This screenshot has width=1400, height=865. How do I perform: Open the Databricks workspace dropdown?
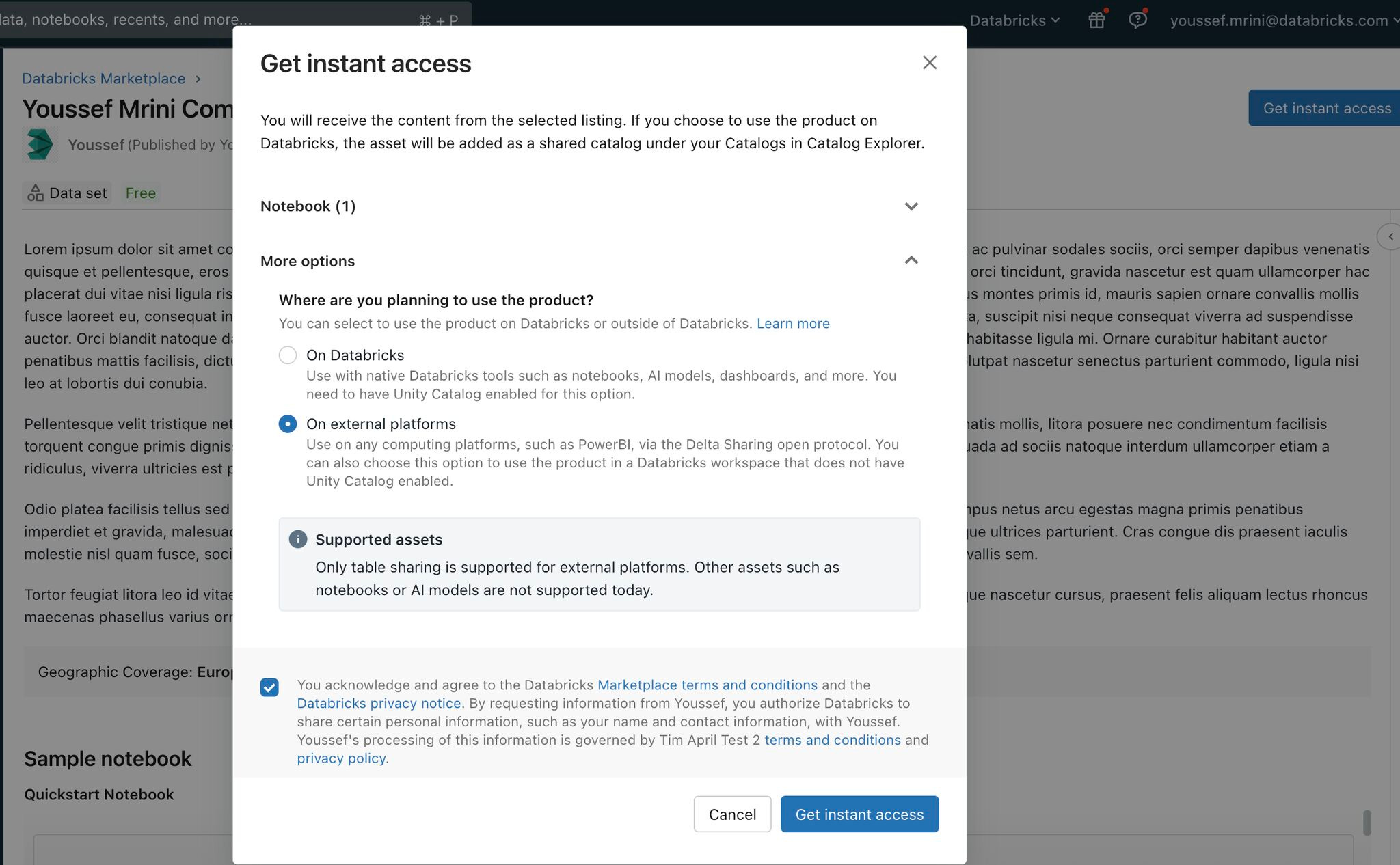(1014, 20)
